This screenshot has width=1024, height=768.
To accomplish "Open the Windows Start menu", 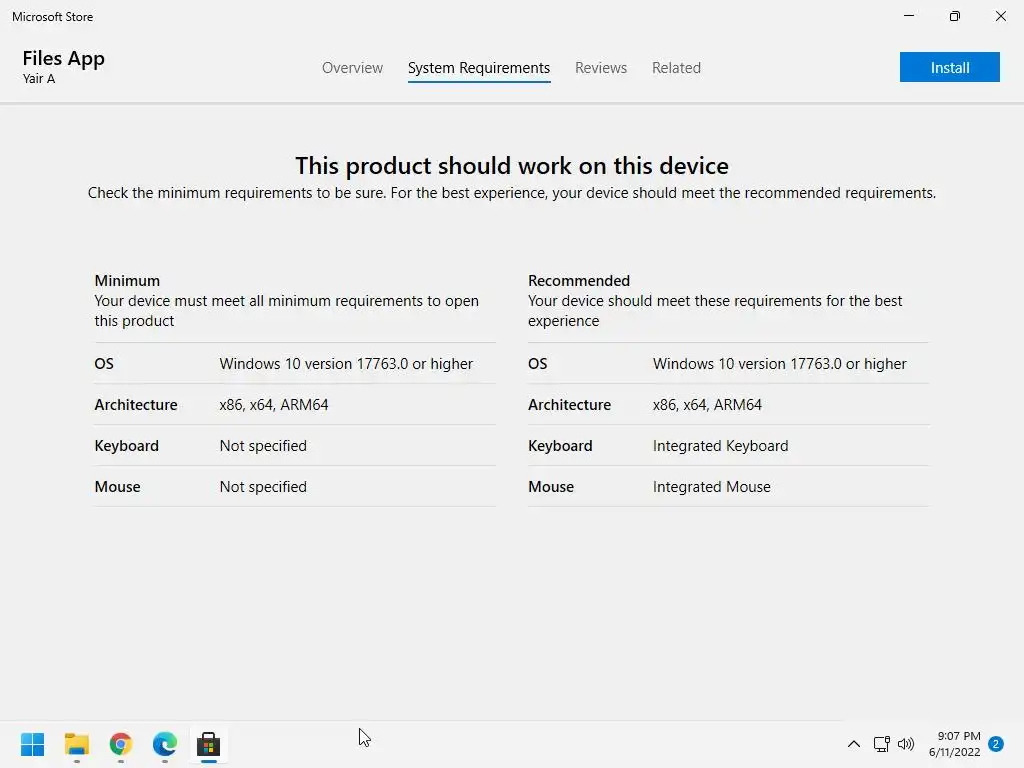I will click(x=32, y=744).
